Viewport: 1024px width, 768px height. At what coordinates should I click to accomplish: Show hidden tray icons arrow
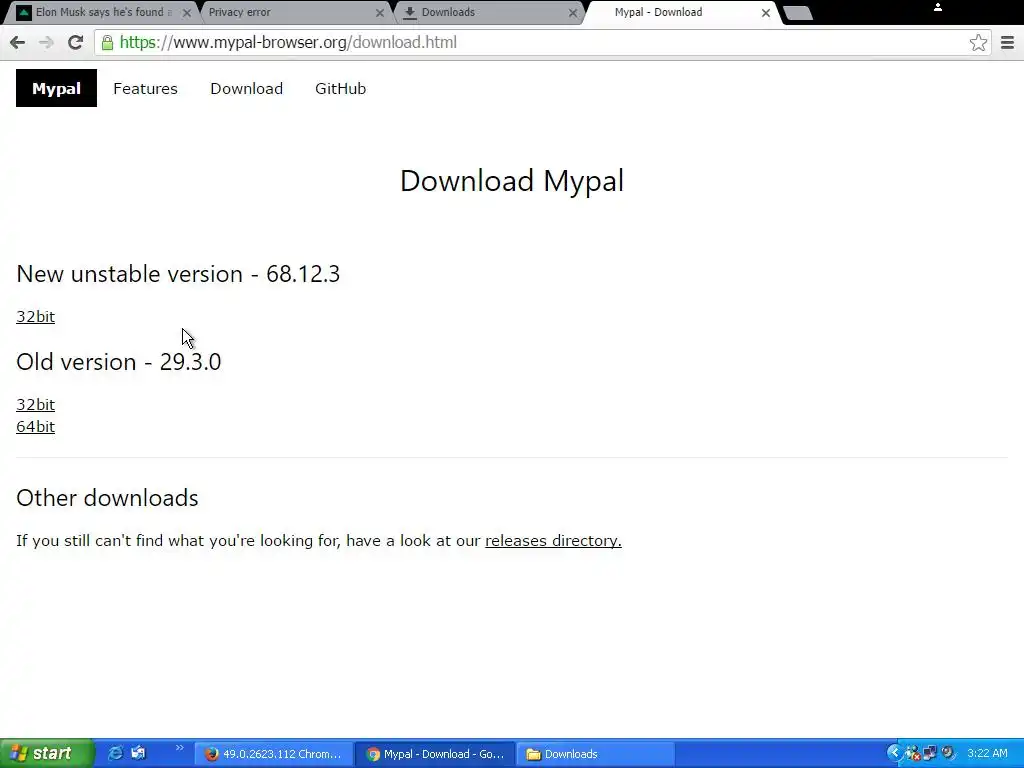point(894,753)
